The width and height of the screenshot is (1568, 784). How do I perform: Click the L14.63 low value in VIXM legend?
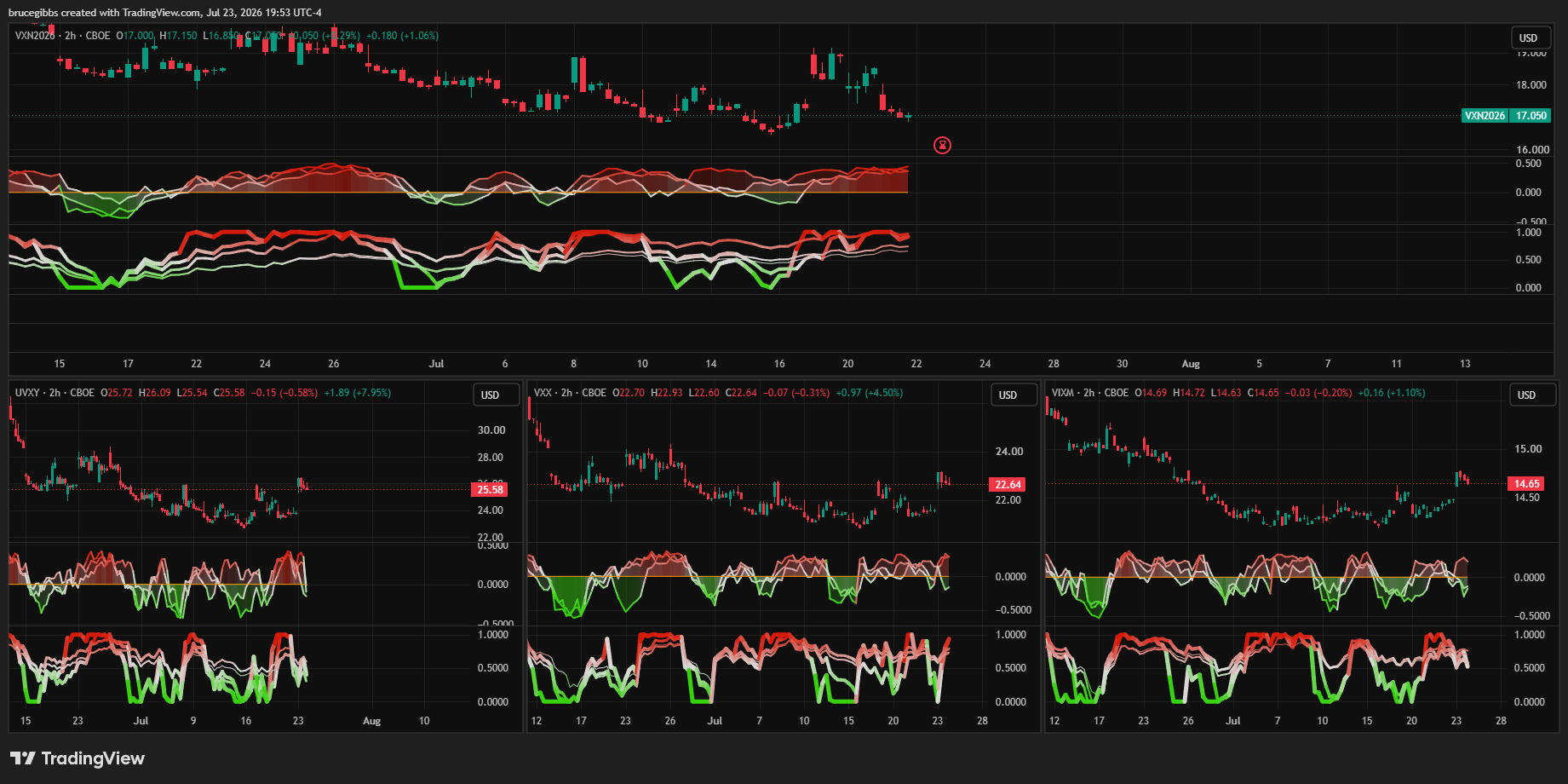[x=1226, y=393]
